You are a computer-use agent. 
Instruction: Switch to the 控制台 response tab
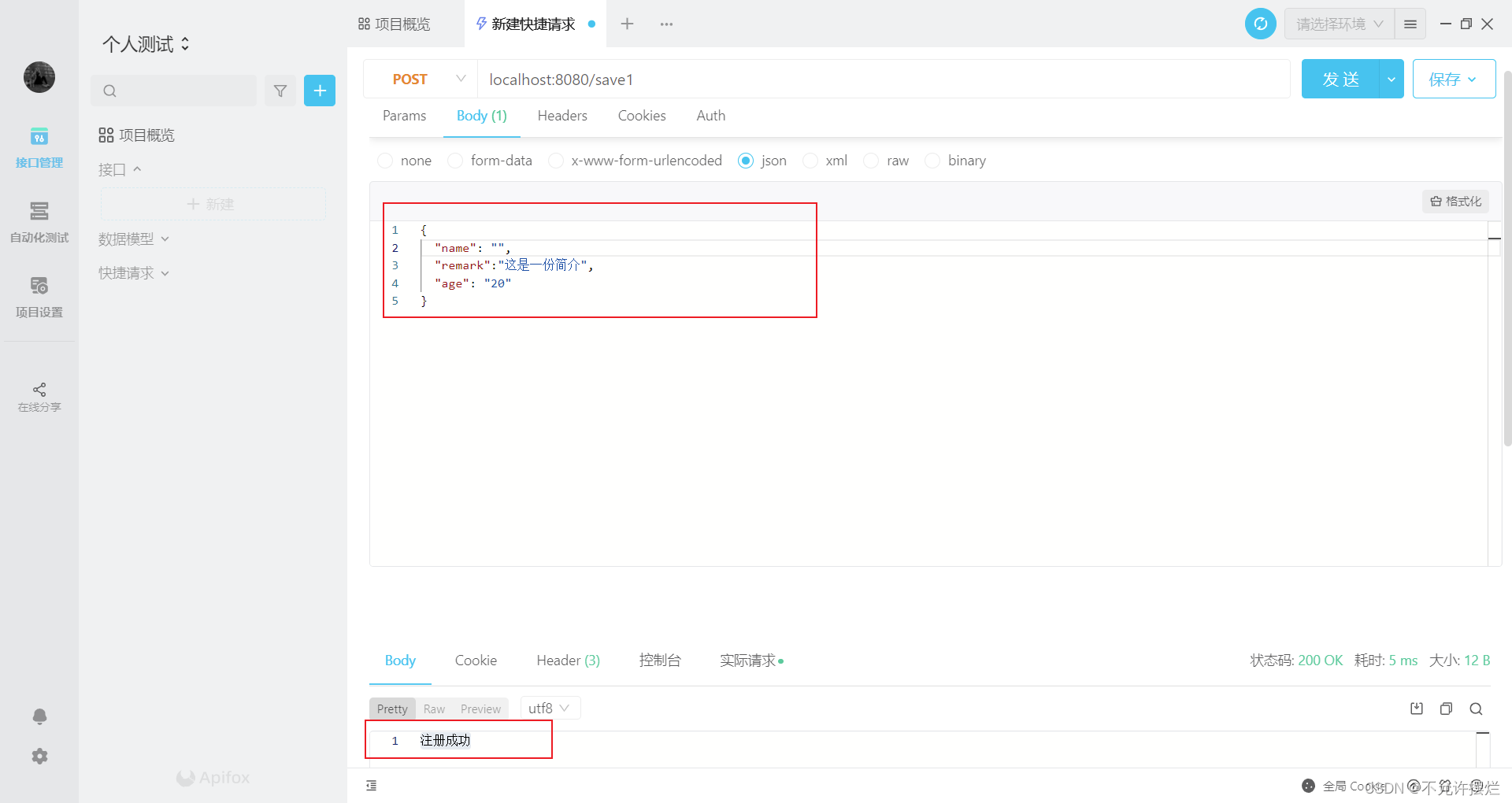(x=660, y=661)
